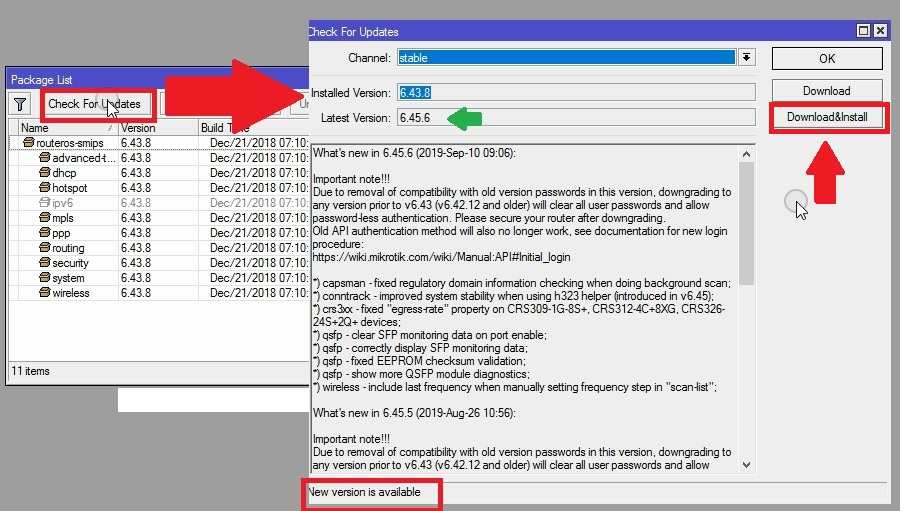This screenshot has height=511, width=900.
Task: Select the hotspot package icon
Action: click(x=44, y=188)
